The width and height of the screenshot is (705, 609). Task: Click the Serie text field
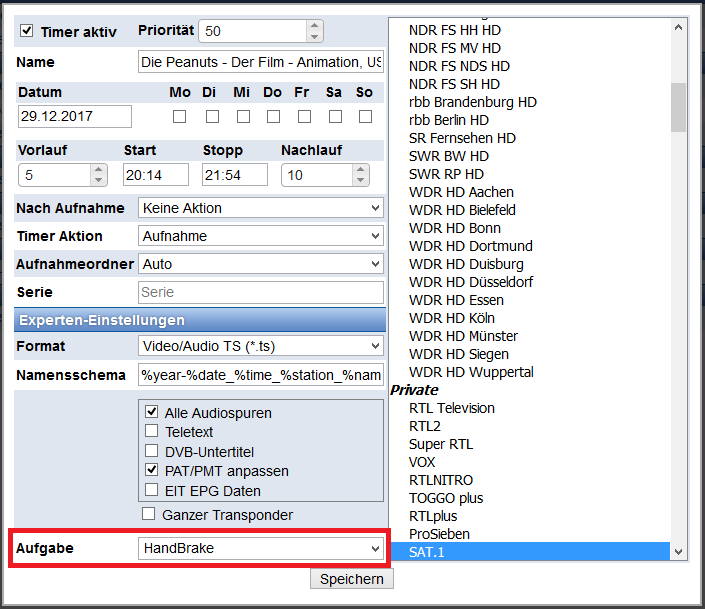point(260,292)
